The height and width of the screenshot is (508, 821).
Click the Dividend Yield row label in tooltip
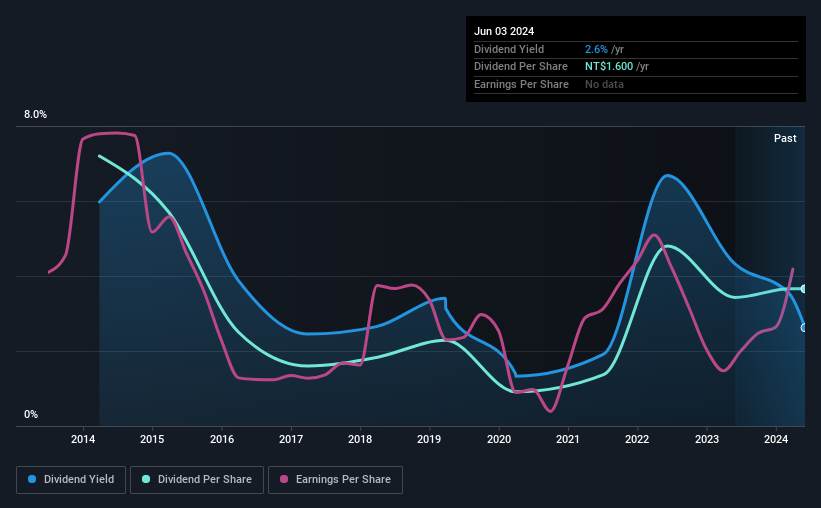pyautogui.click(x=509, y=49)
